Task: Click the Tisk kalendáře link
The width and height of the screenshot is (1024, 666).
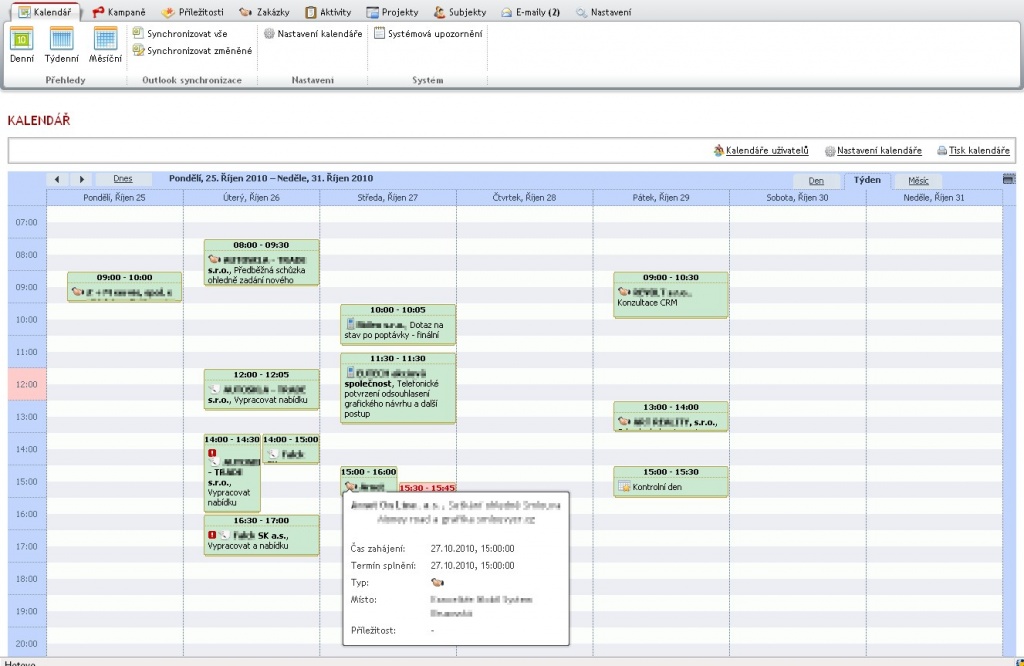Action: point(973,151)
